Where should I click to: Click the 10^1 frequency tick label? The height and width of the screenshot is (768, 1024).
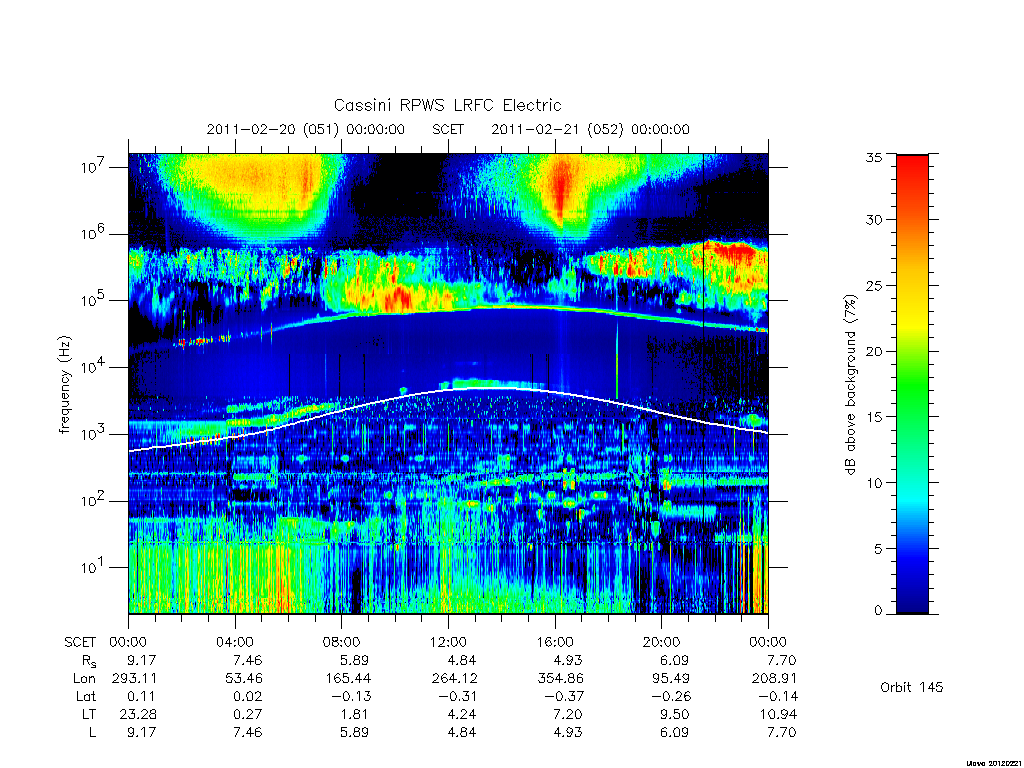(x=94, y=567)
